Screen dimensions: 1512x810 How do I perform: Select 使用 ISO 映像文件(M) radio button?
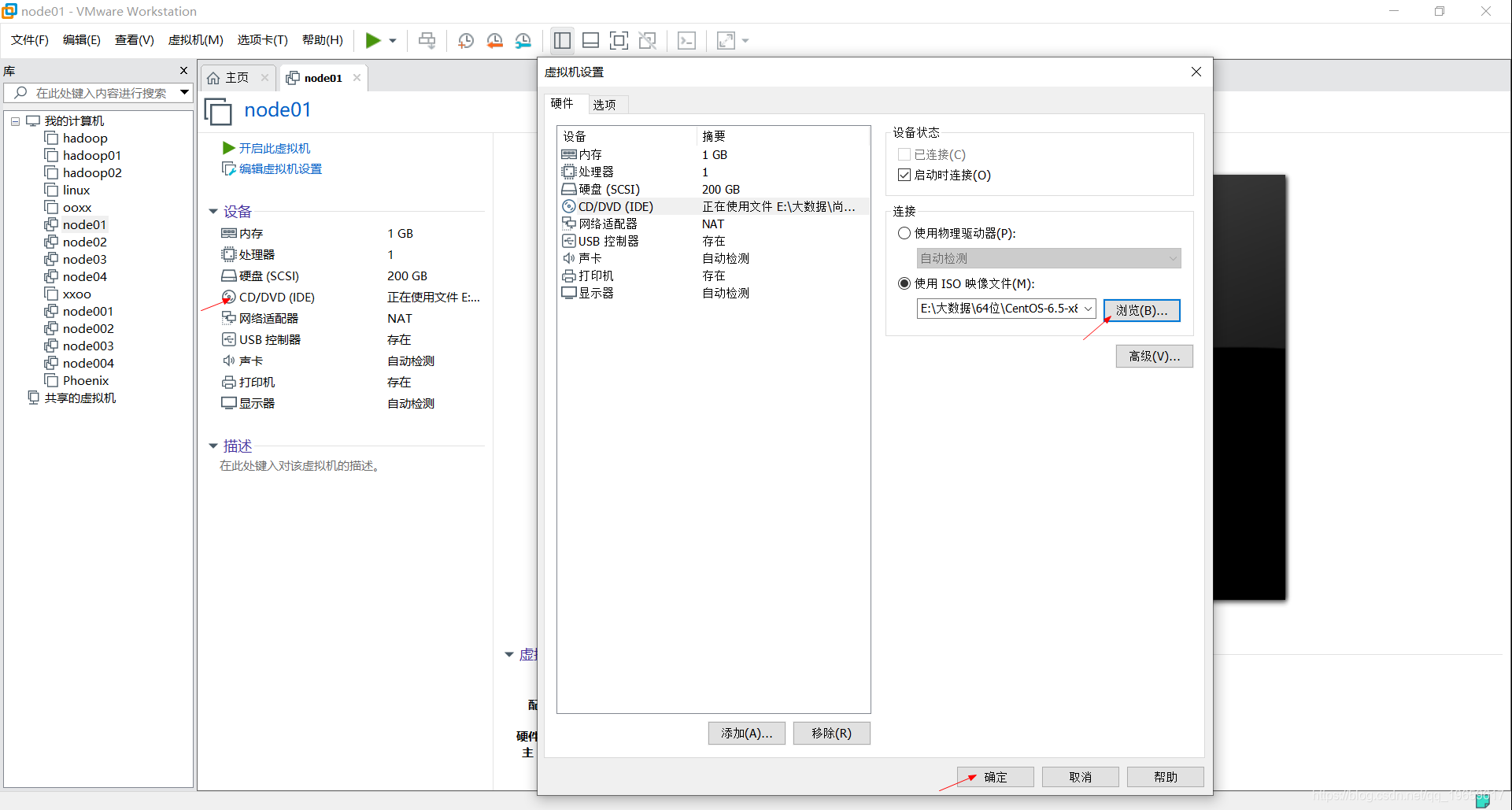coord(904,283)
